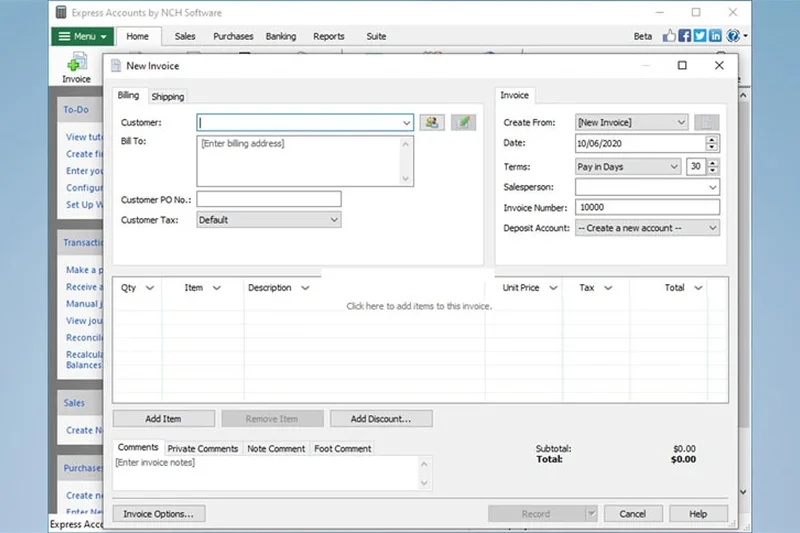Image resolution: width=800 pixels, height=533 pixels.
Task: Click the thumbs-up like icon
Action: 669,36
